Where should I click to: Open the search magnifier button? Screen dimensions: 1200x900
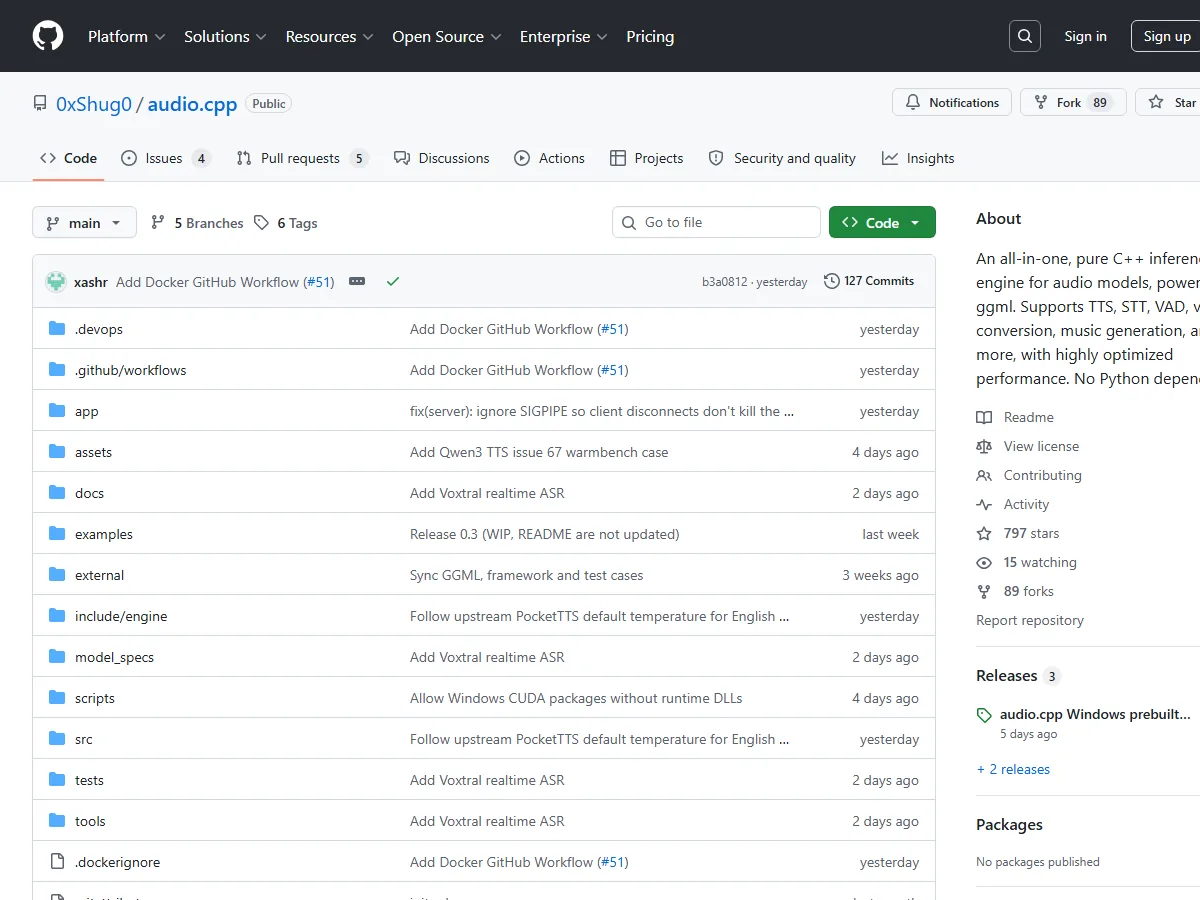(1025, 36)
